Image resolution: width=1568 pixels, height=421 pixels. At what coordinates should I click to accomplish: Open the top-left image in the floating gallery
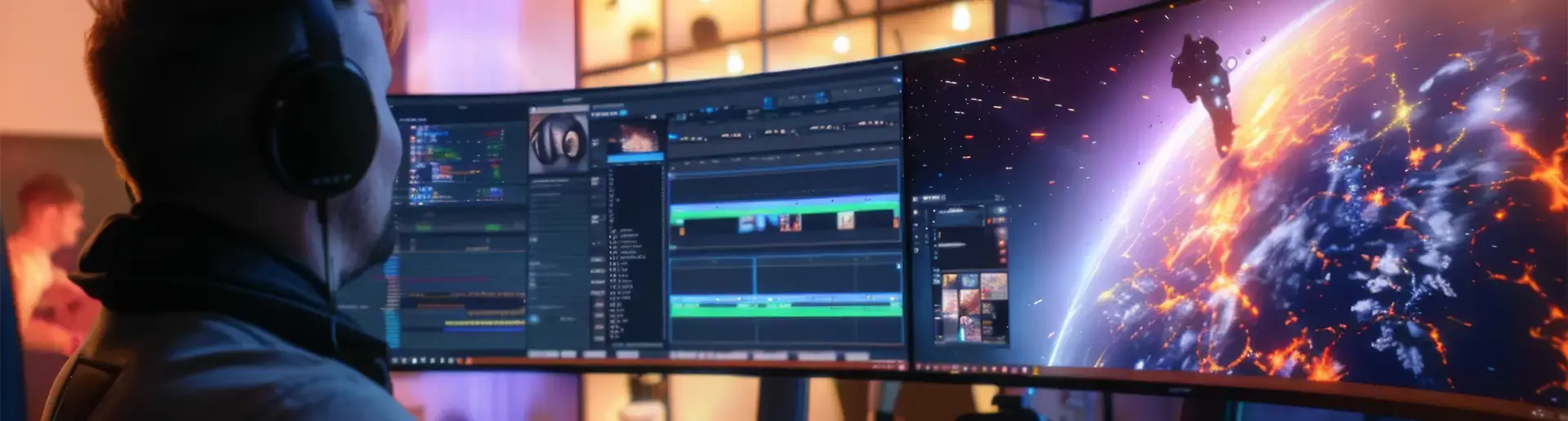coord(950,282)
